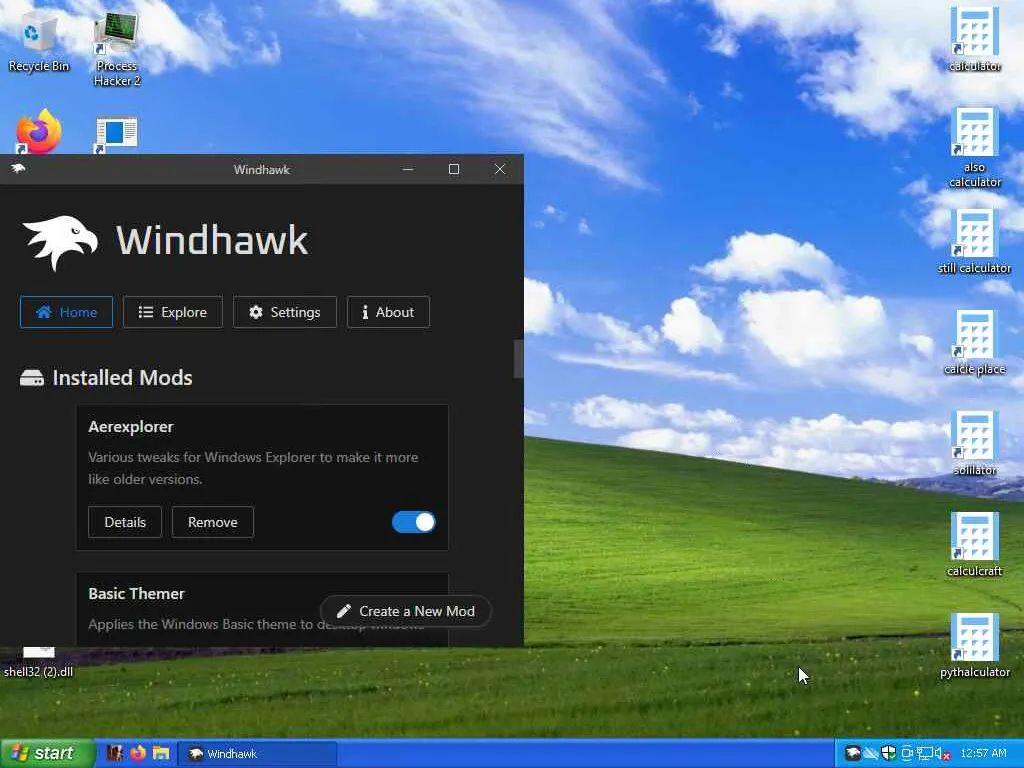Click the first quick launch icon on taskbar

pyautogui.click(x=115, y=753)
